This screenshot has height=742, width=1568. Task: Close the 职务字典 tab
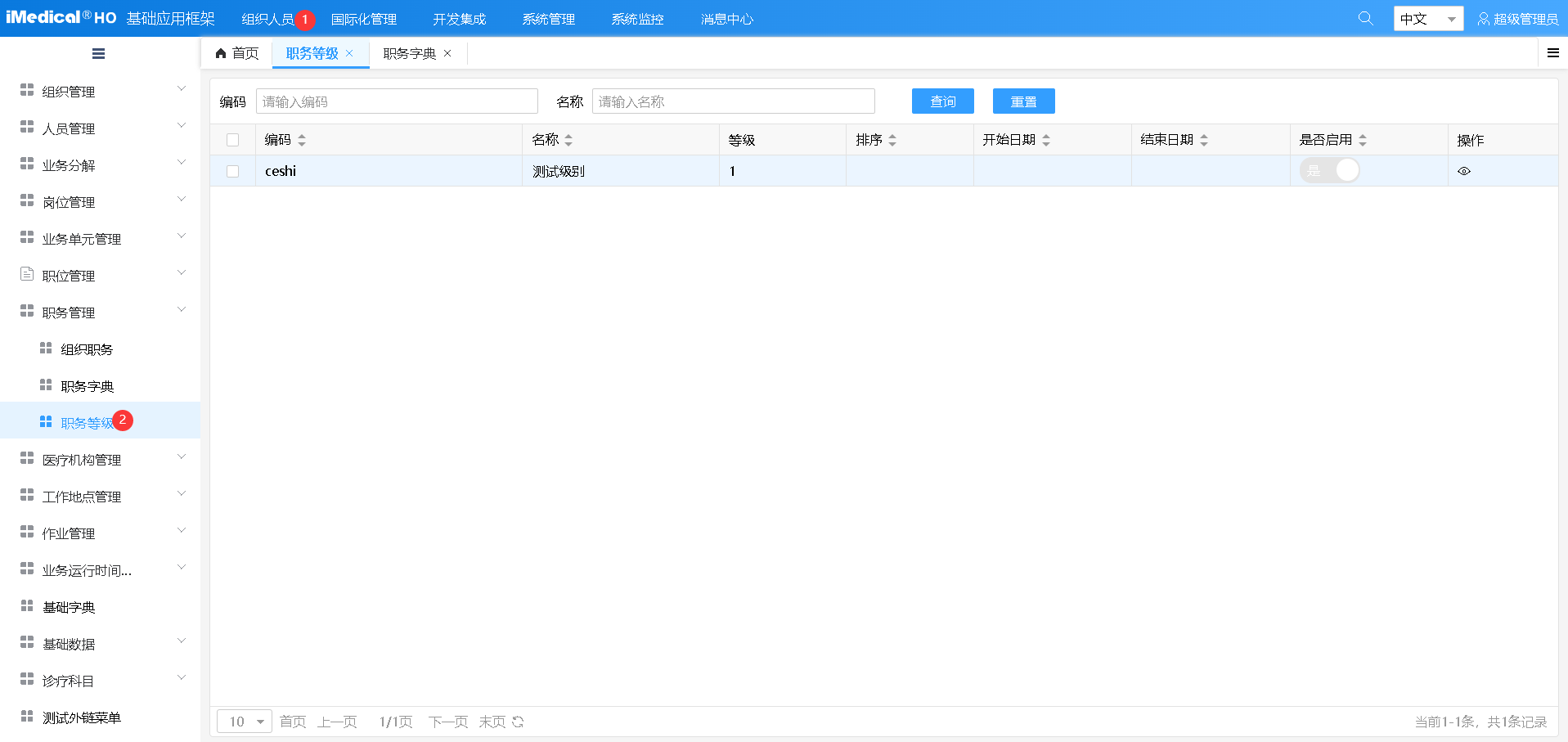[447, 53]
